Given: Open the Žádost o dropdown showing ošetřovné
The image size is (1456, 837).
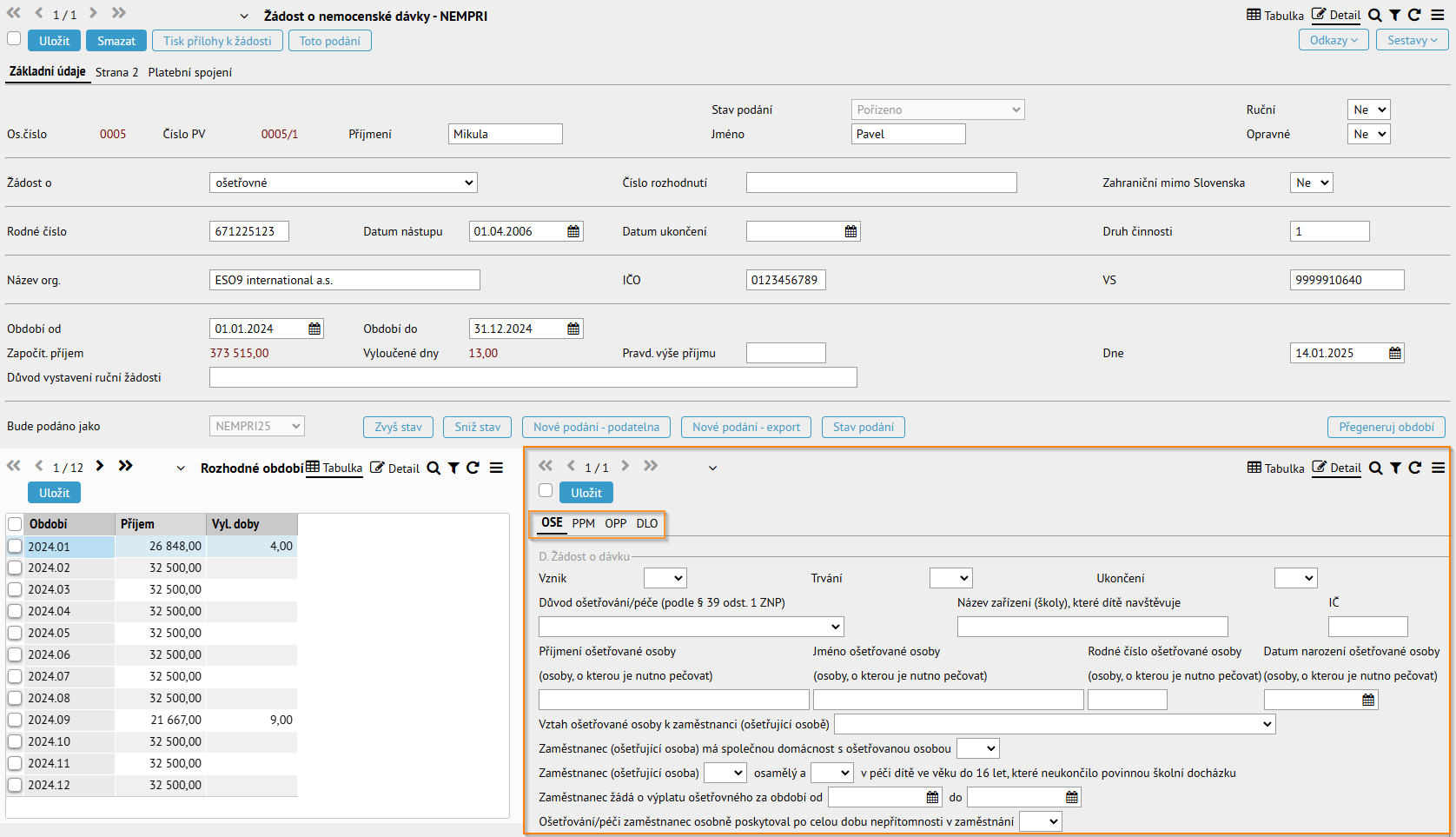Looking at the screenshot, I should coord(343,183).
